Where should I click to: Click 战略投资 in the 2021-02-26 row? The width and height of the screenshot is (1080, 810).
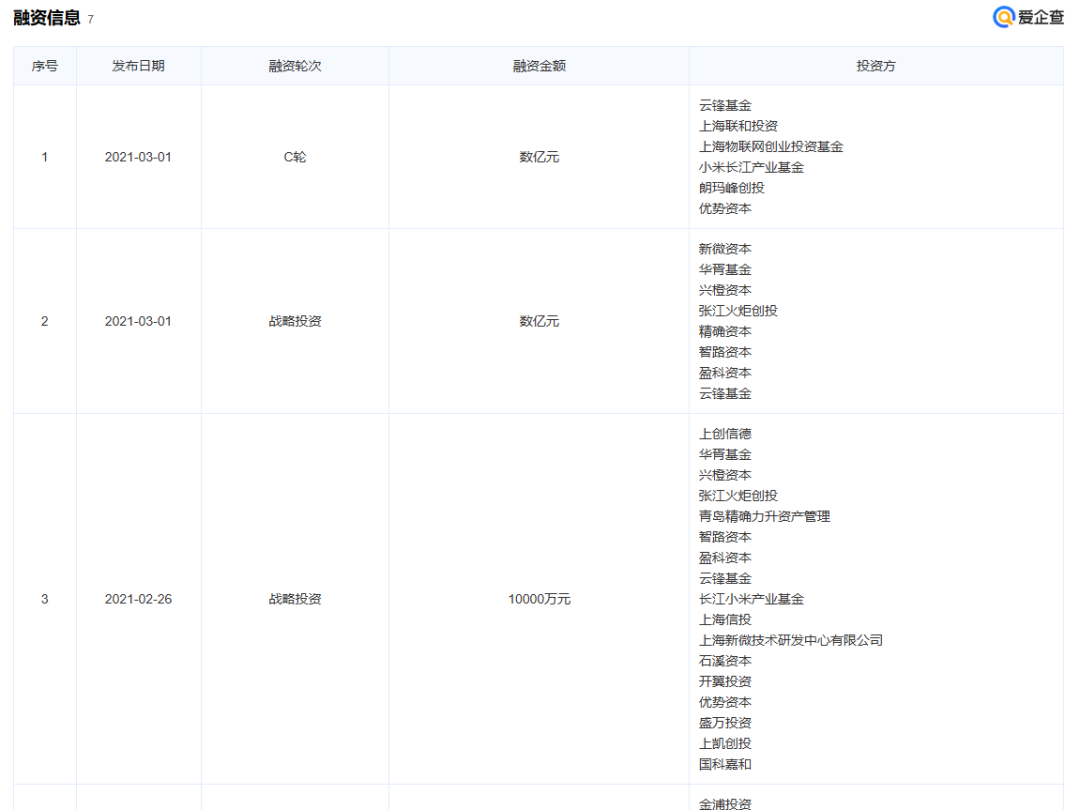point(295,599)
